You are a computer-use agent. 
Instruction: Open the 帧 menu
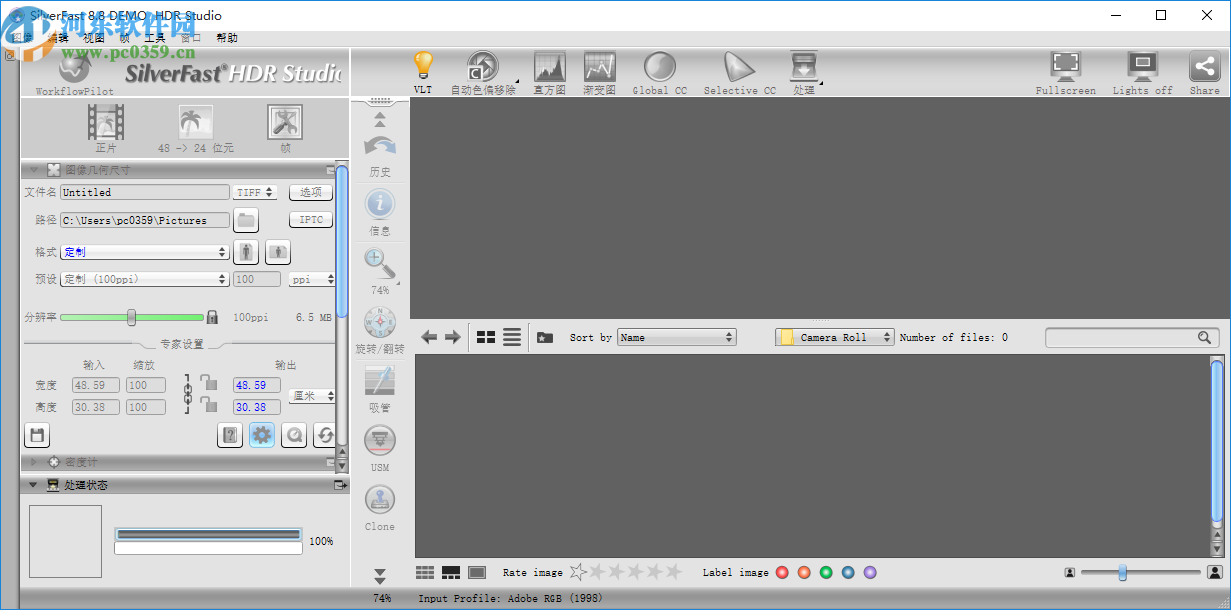point(125,38)
